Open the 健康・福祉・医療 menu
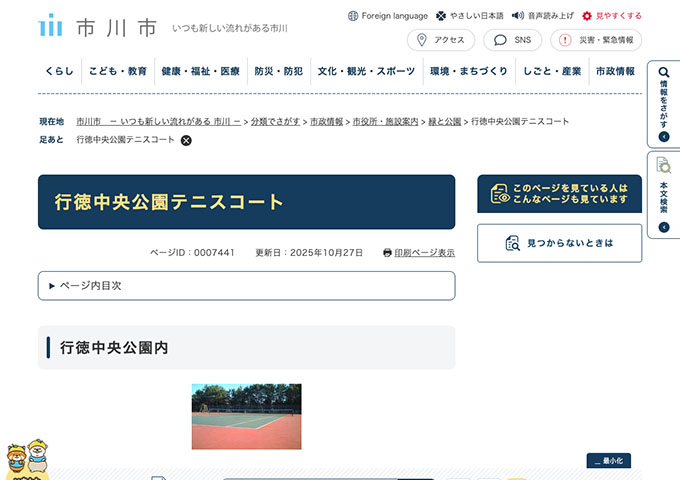The width and height of the screenshot is (680, 480). pos(201,71)
